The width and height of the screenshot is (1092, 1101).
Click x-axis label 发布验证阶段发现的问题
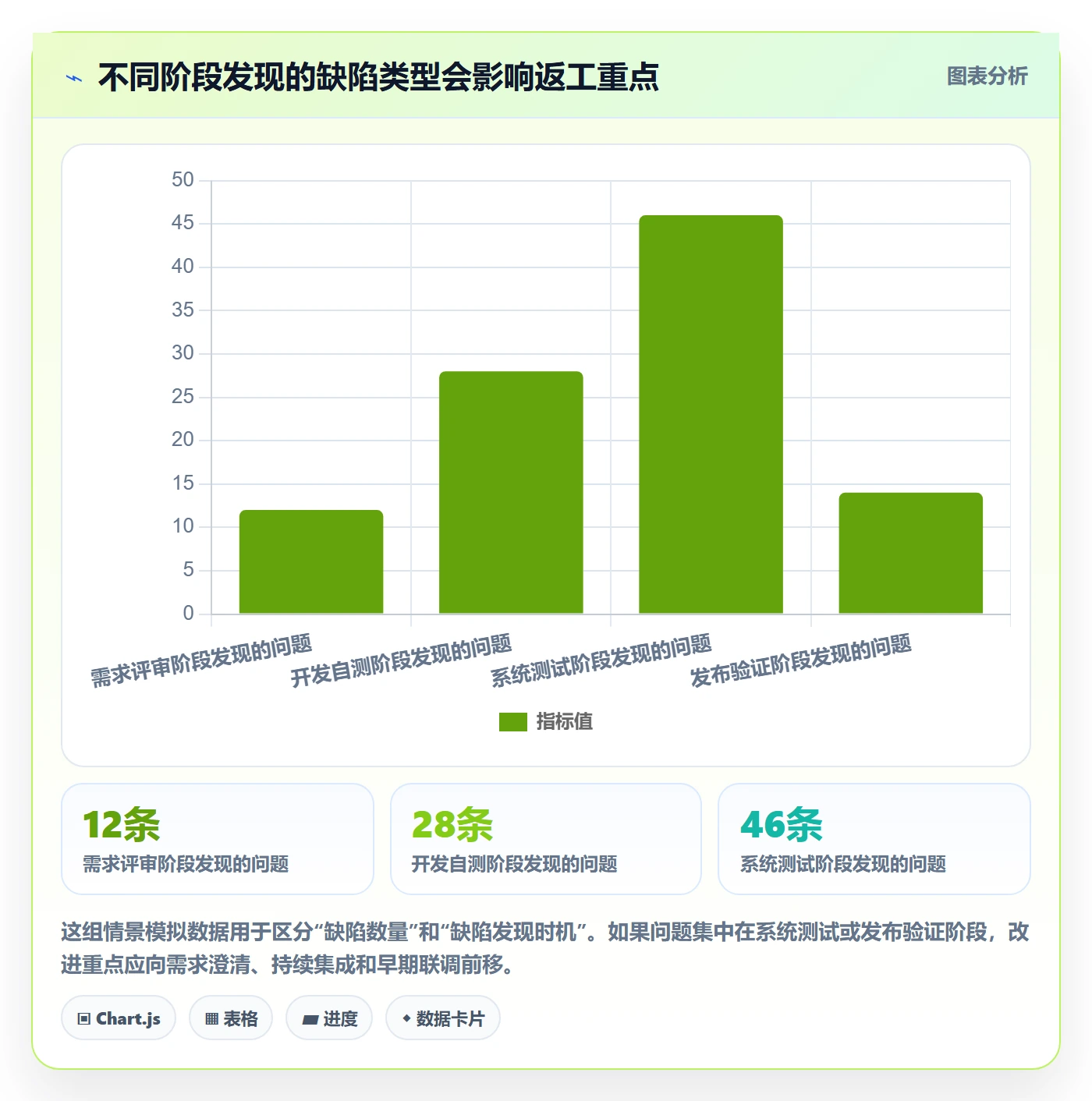801,660
